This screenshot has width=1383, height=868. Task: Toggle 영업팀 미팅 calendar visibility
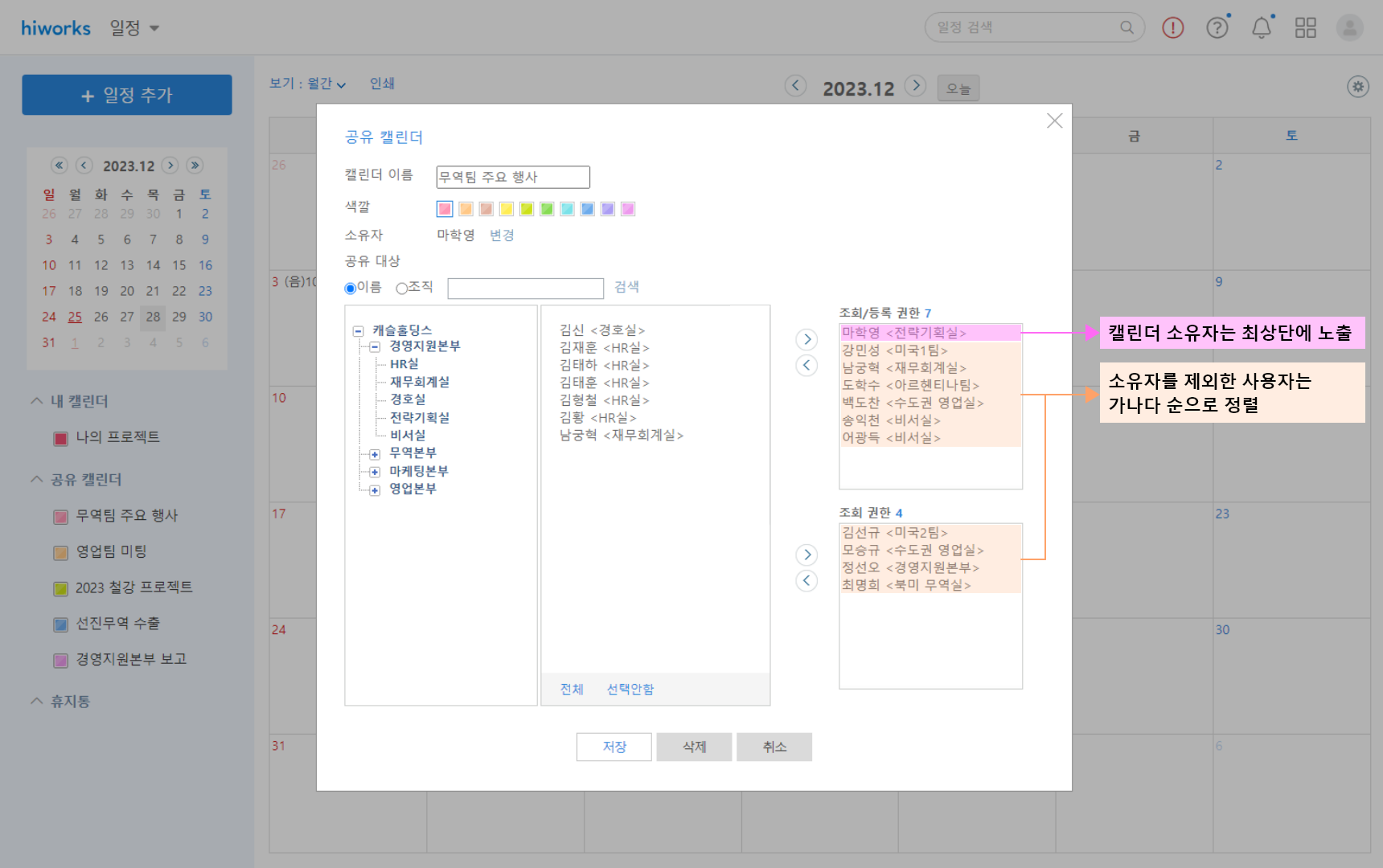(60, 553)
